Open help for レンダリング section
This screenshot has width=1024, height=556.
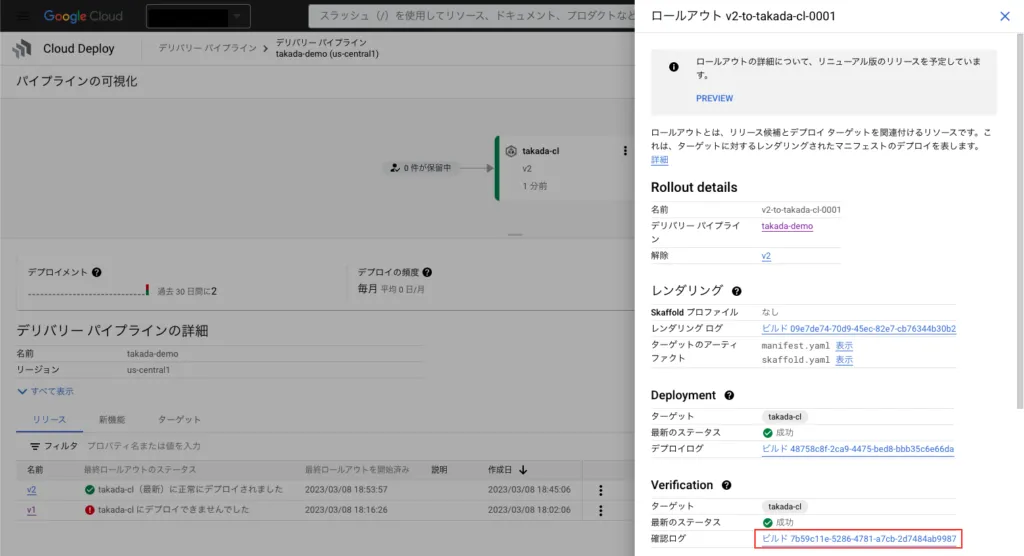(x=737, y=291)
